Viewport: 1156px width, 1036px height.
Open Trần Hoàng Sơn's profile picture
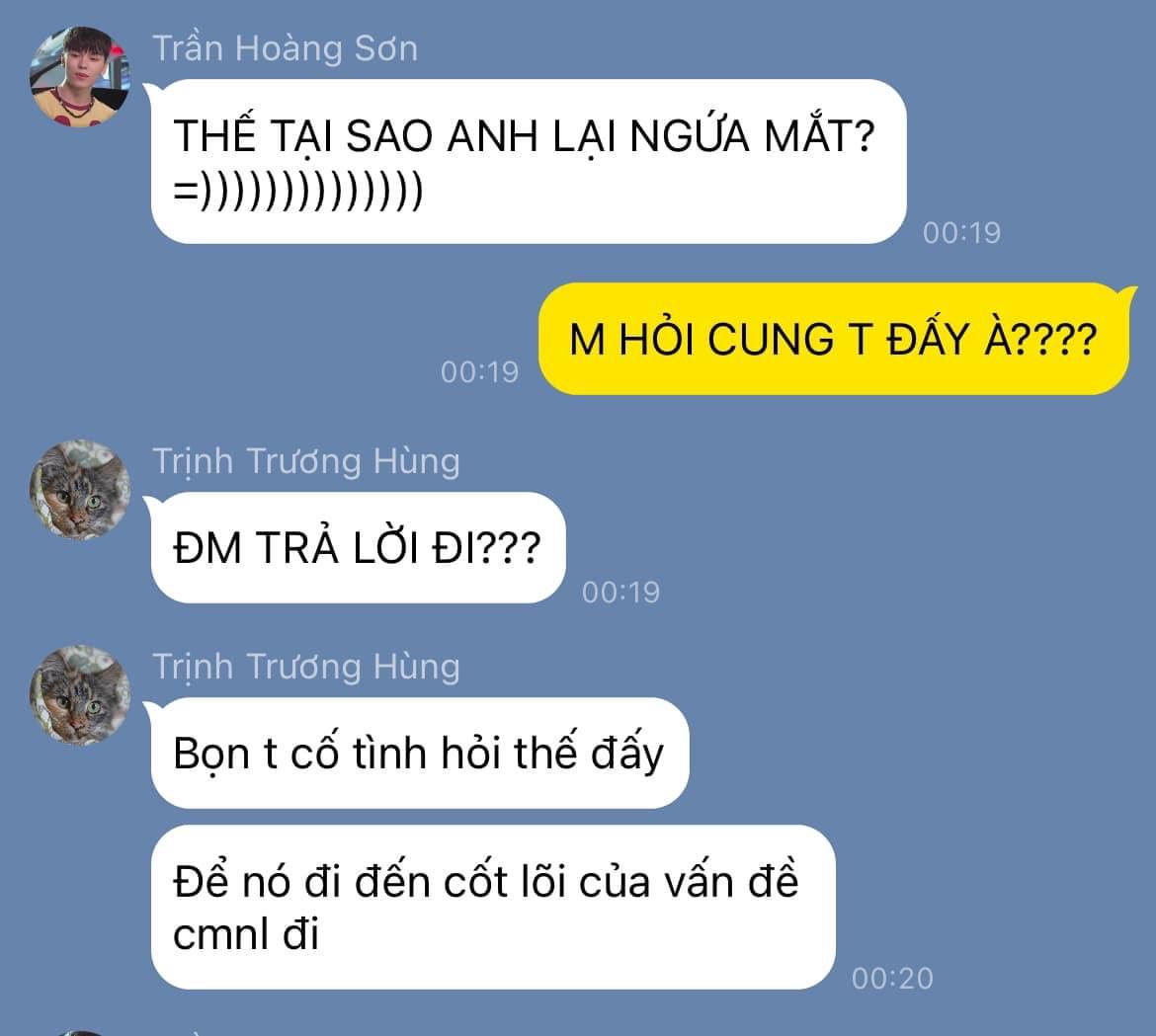[x=80, y=76]
